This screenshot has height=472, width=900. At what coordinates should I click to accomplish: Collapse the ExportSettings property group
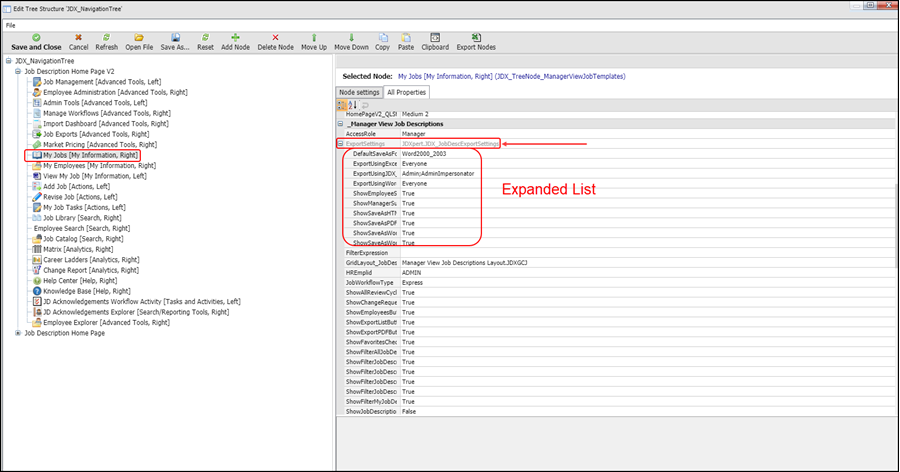point(341,143)
